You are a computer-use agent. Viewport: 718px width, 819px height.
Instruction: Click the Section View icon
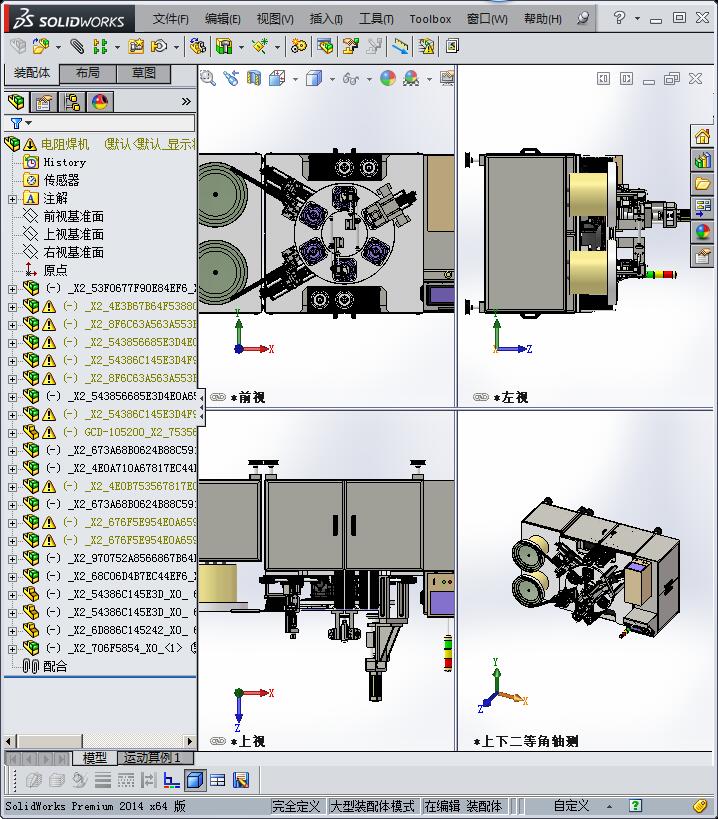[254, 78]
